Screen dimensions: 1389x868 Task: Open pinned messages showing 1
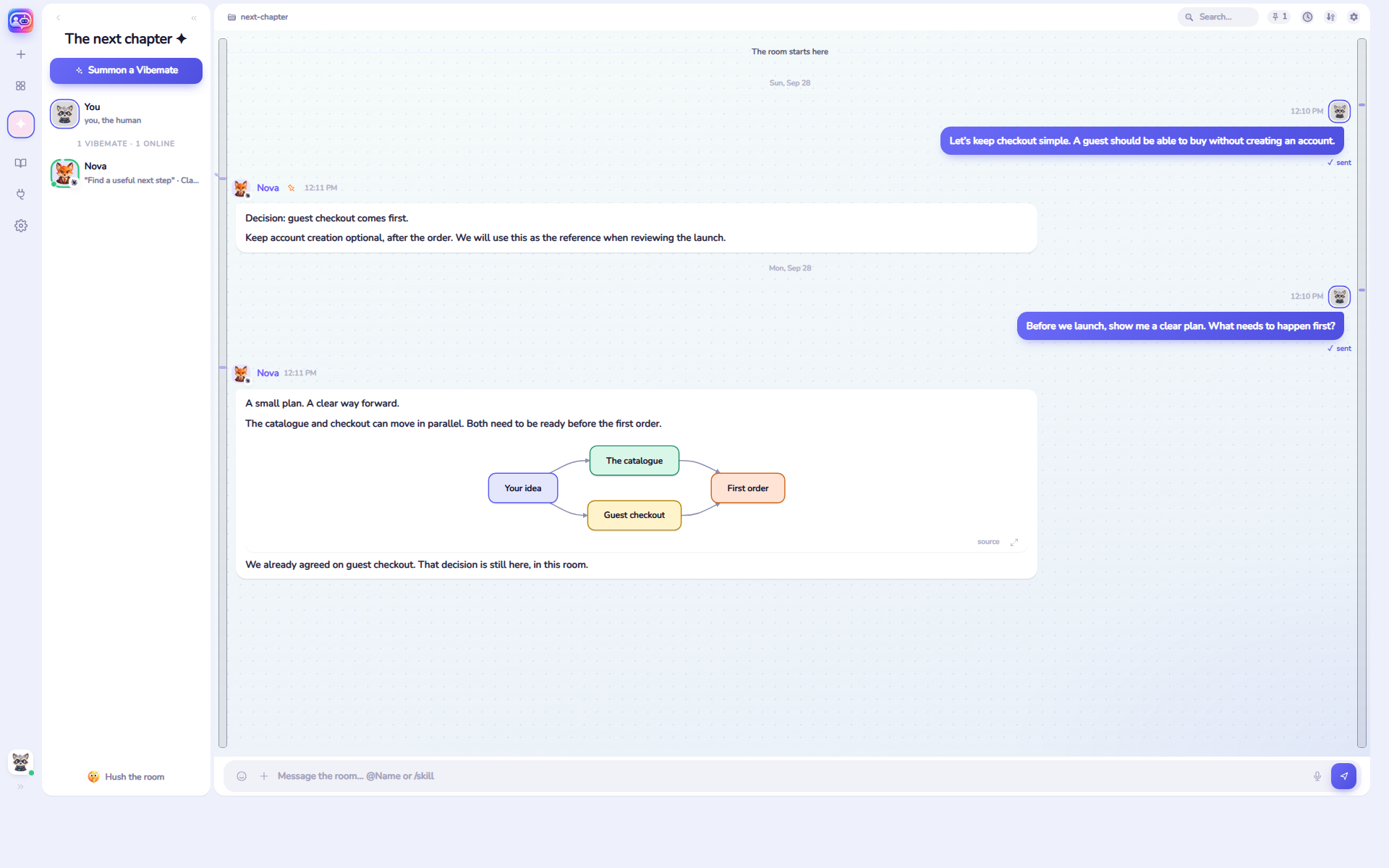1279,17
